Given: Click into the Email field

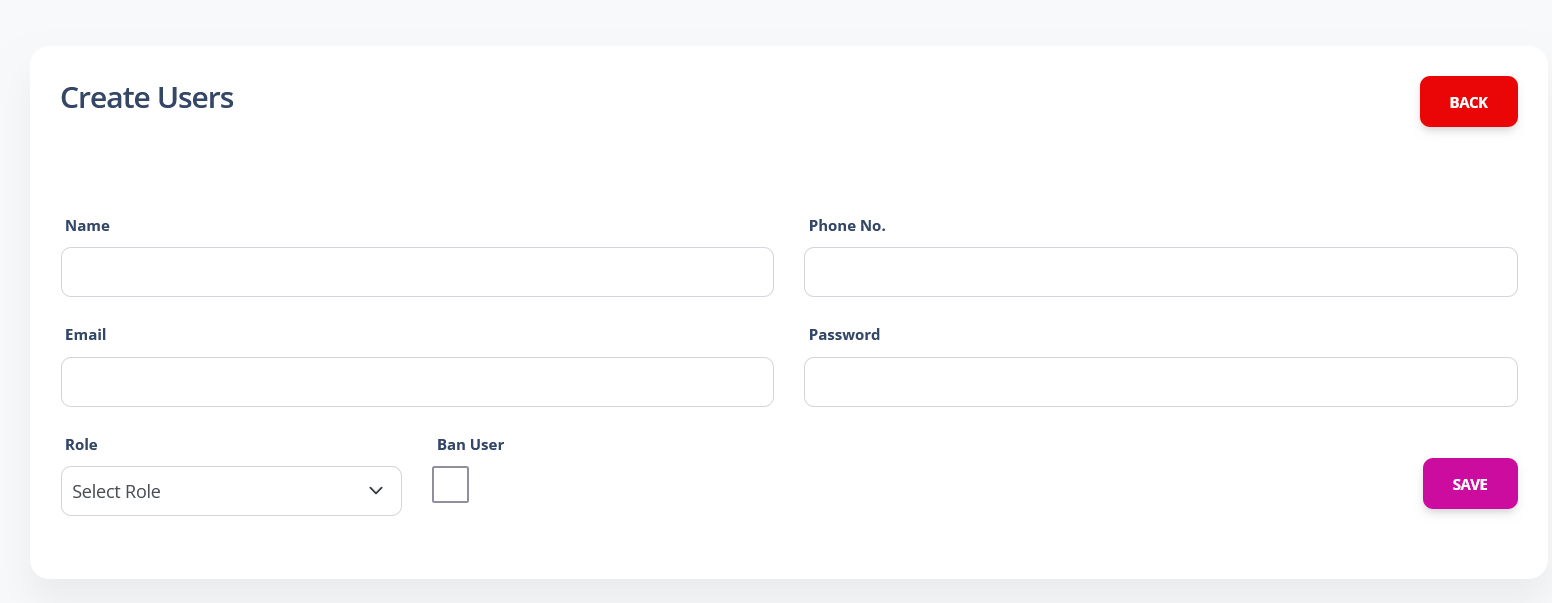Looking at the screenshot, I should pyautogui.click(x=417, y=382).
